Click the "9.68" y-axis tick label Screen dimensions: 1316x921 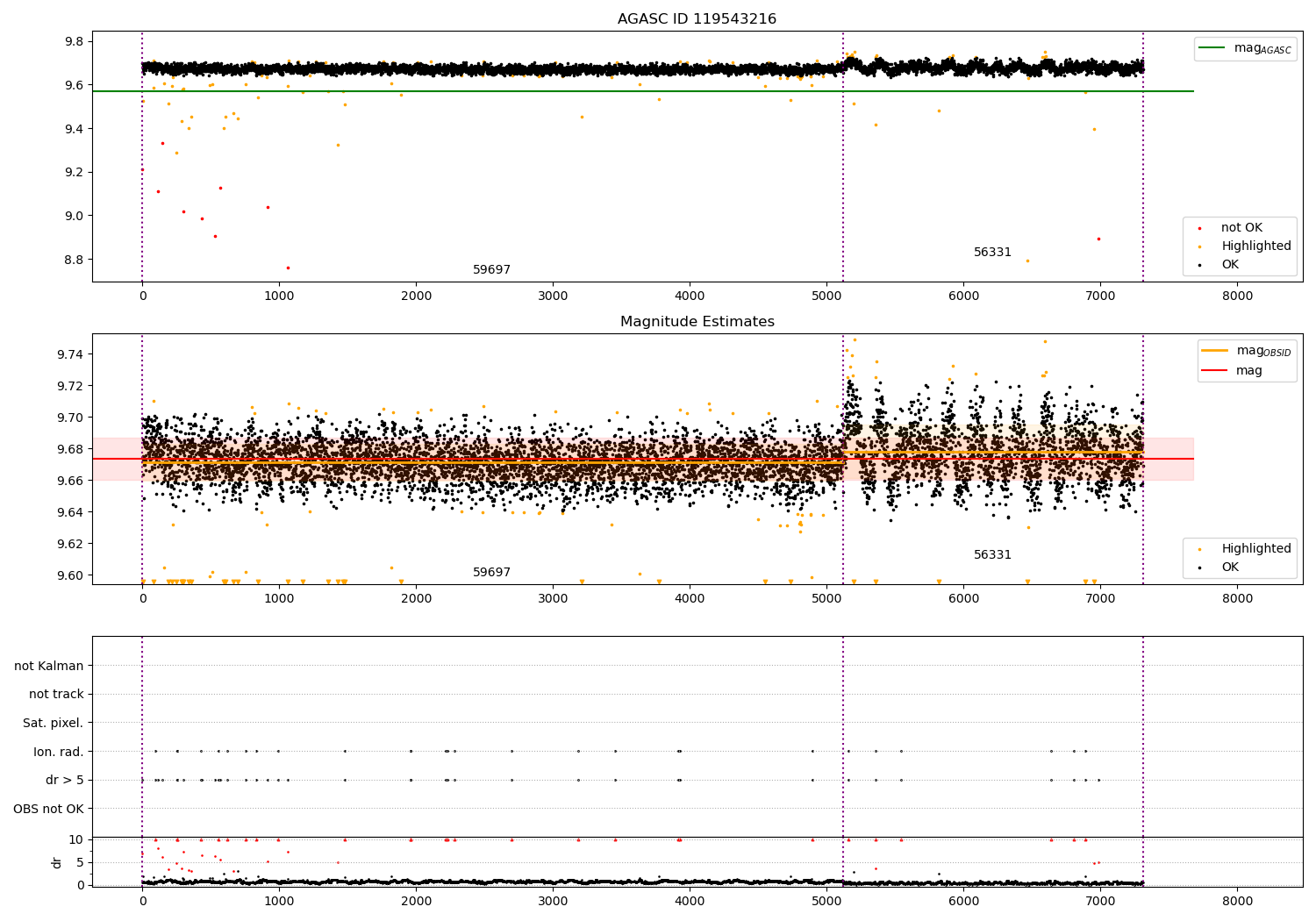click(70, 449)
